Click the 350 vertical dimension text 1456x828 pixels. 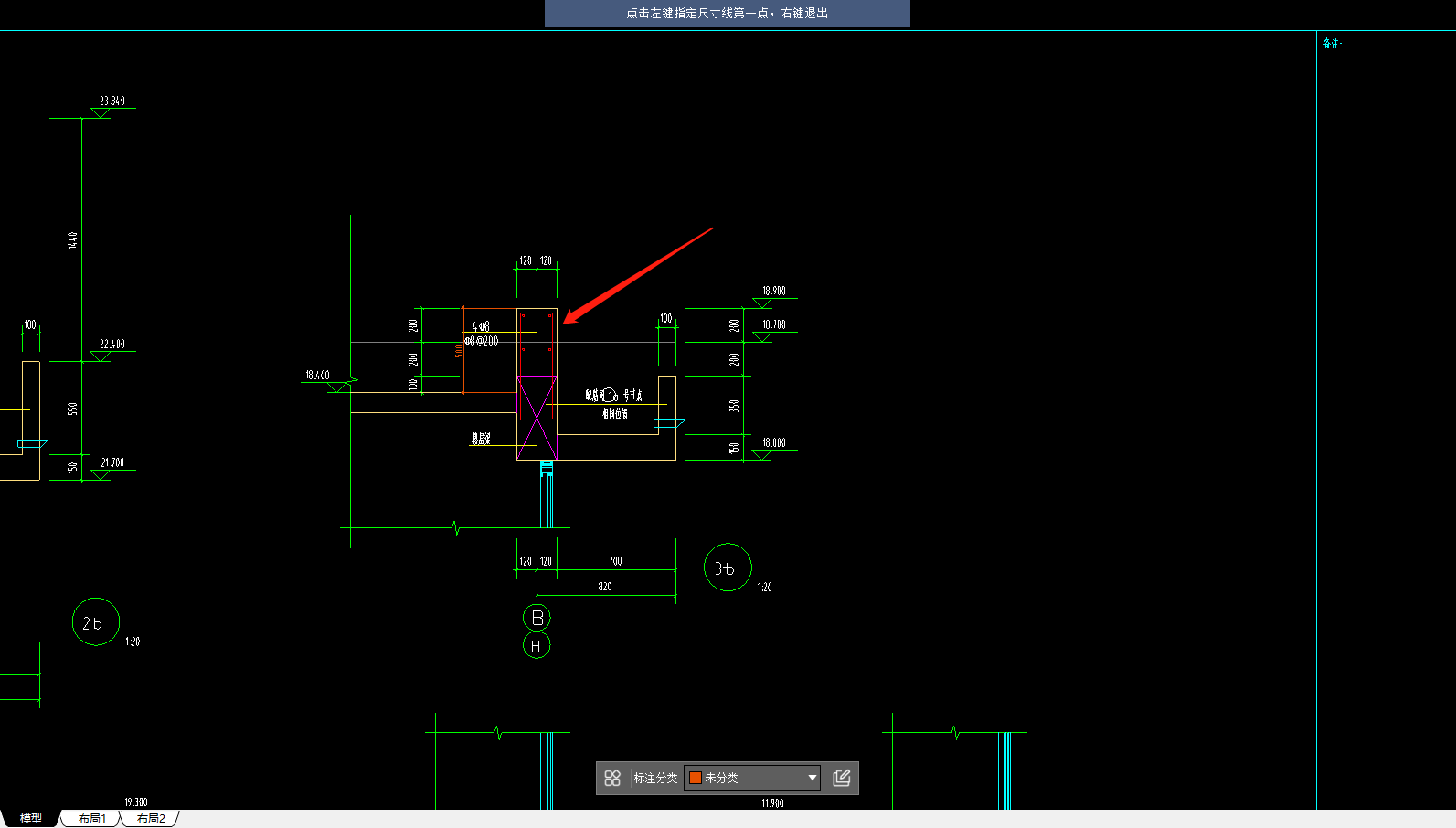point(734,406)
